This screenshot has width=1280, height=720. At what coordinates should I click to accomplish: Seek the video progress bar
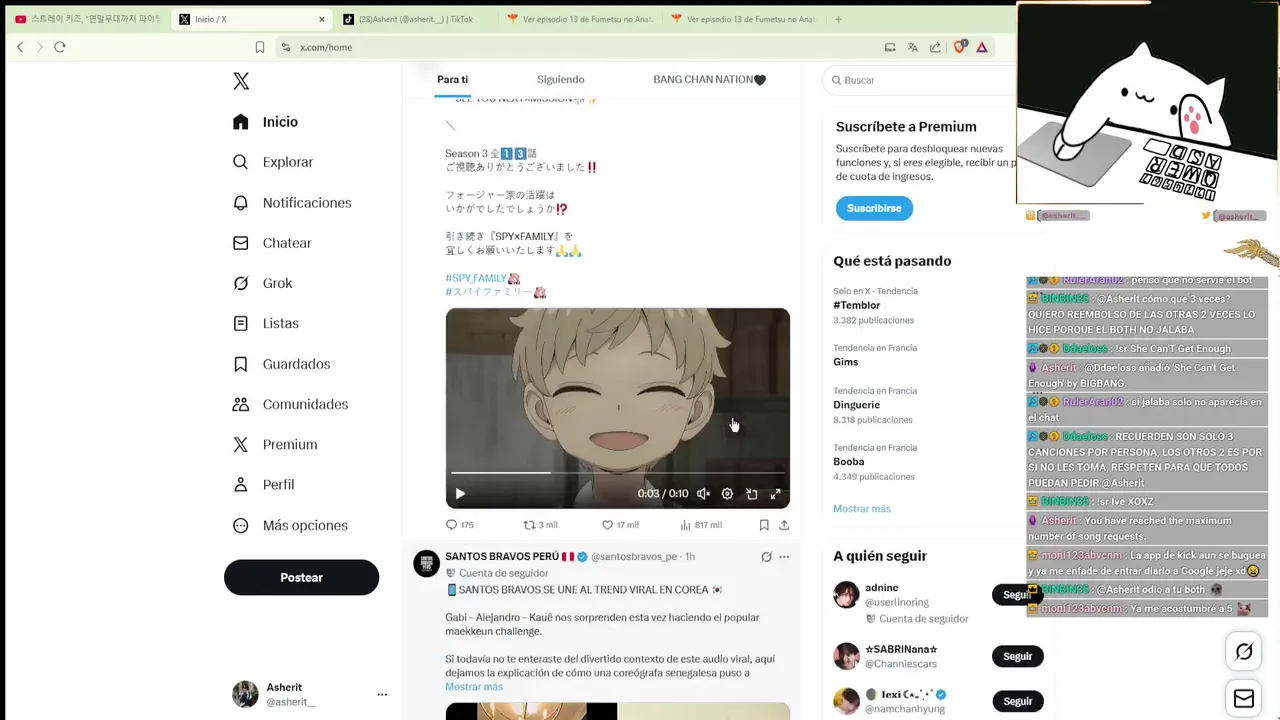coord(617,472)
